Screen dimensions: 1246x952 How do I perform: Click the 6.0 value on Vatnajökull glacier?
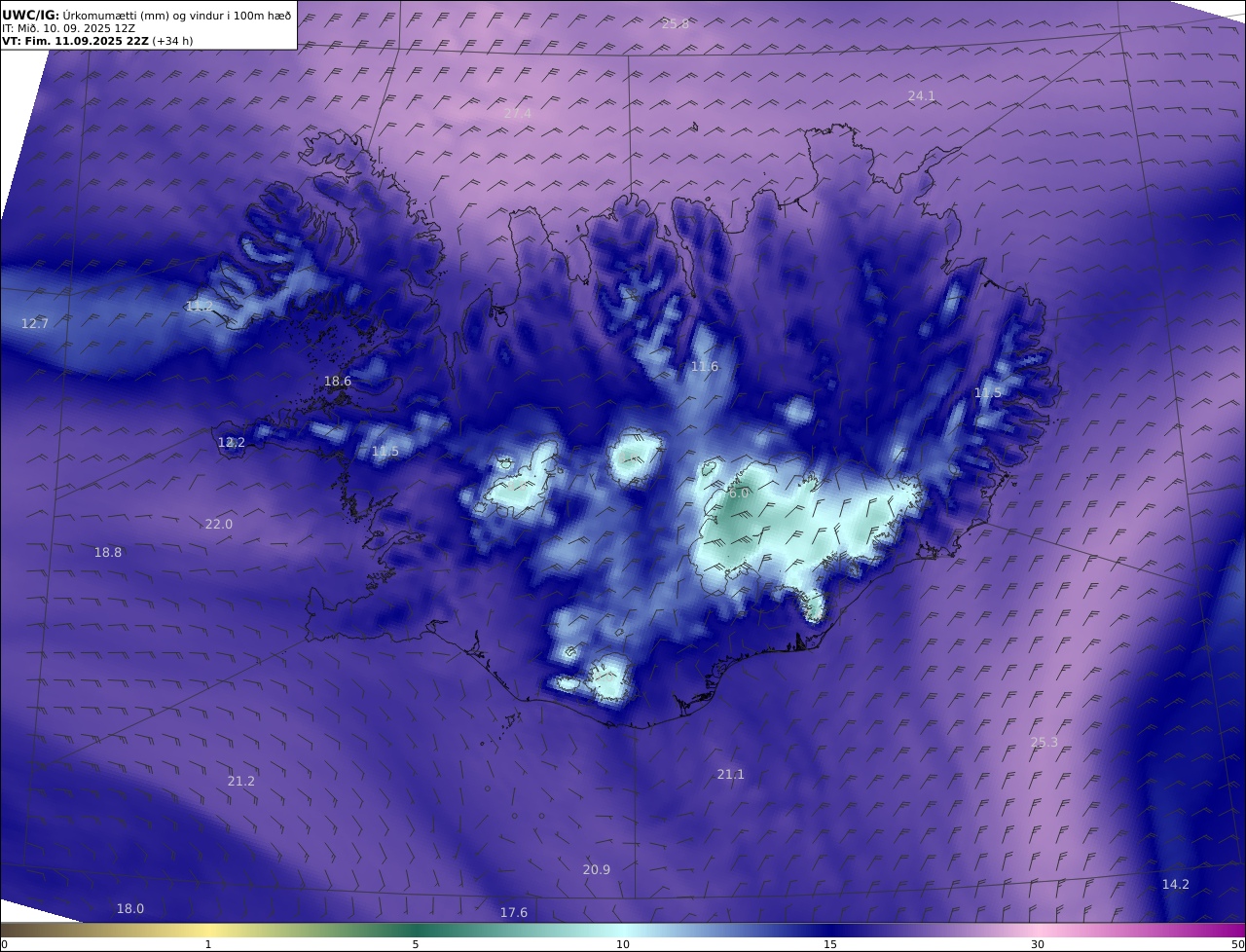pos(739,493)
